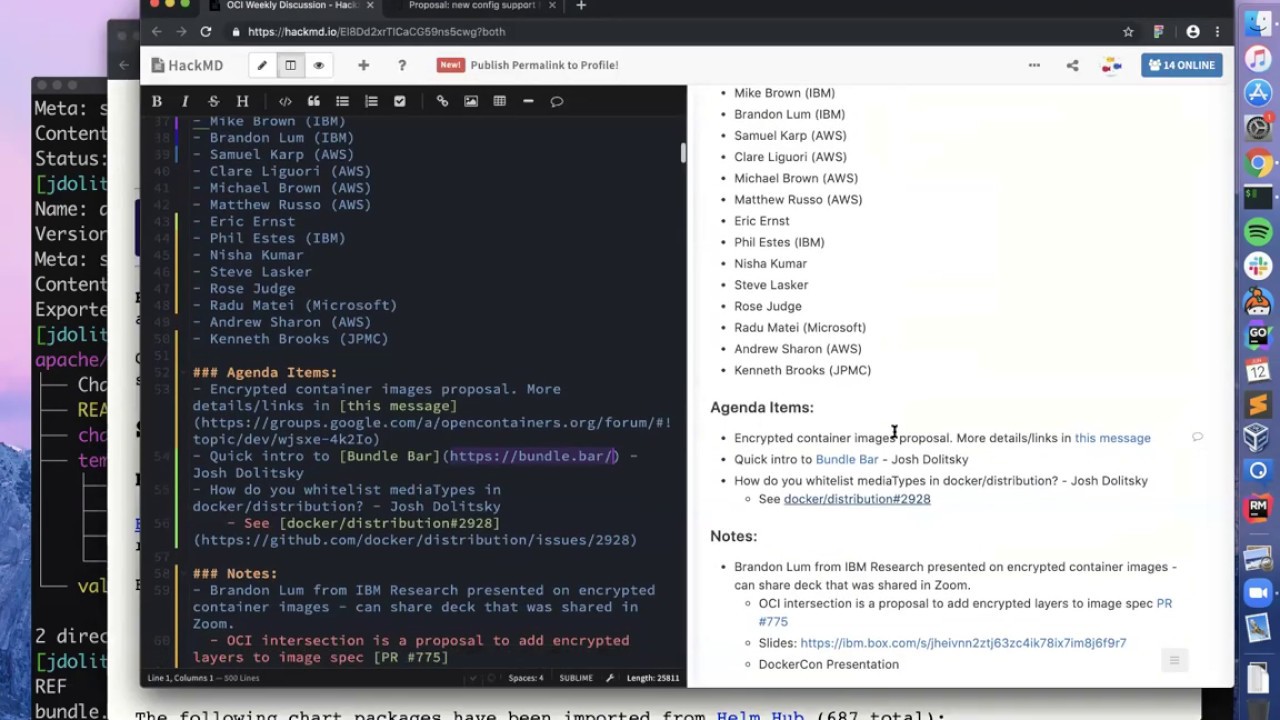Bookmark this page with the star
Screen dimensions: 1280x720
click(1128, 32)
